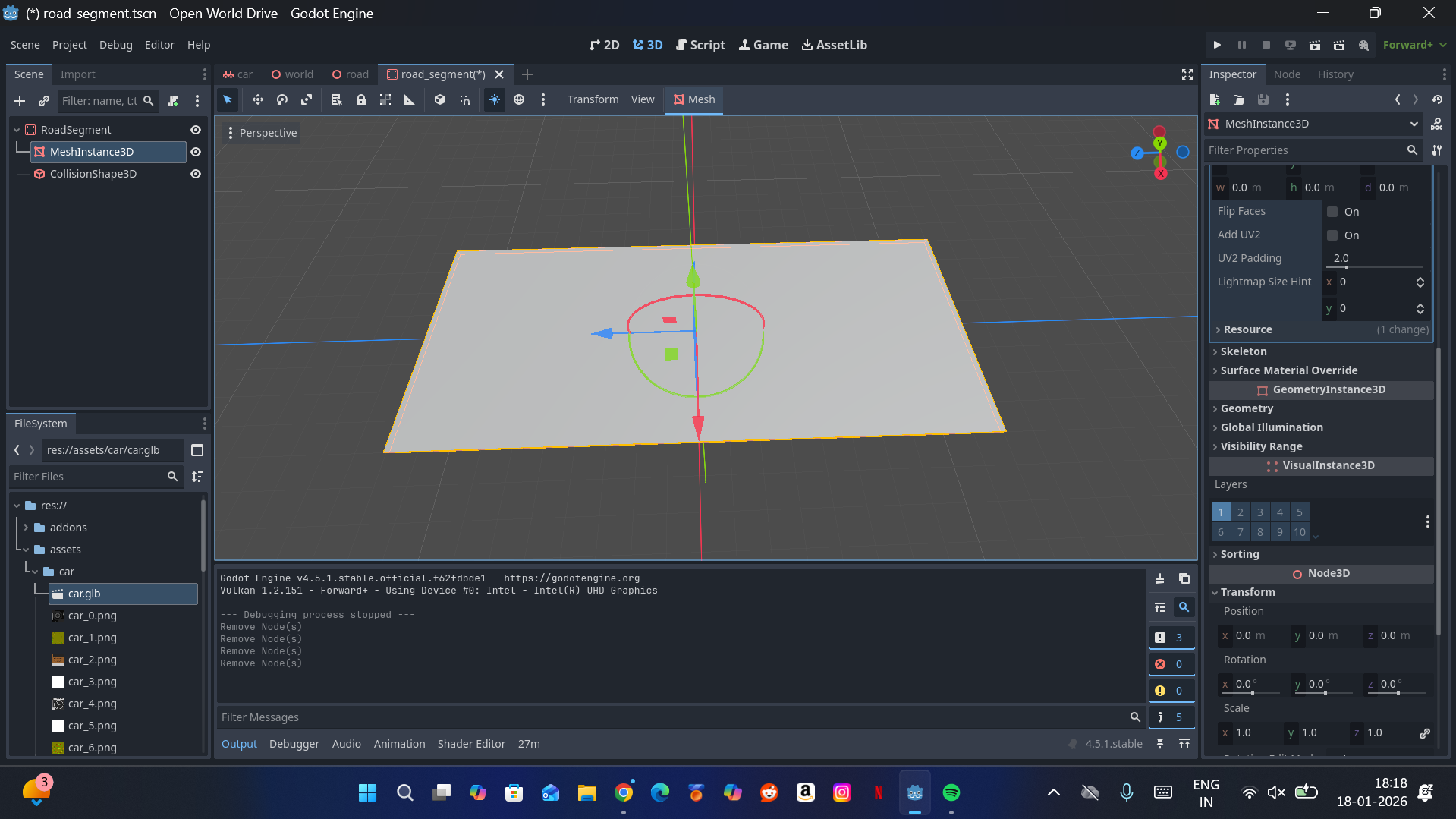Select the Move mode tool in viewport toolbar
This screenshot has width=1456, height=819.
258,99
